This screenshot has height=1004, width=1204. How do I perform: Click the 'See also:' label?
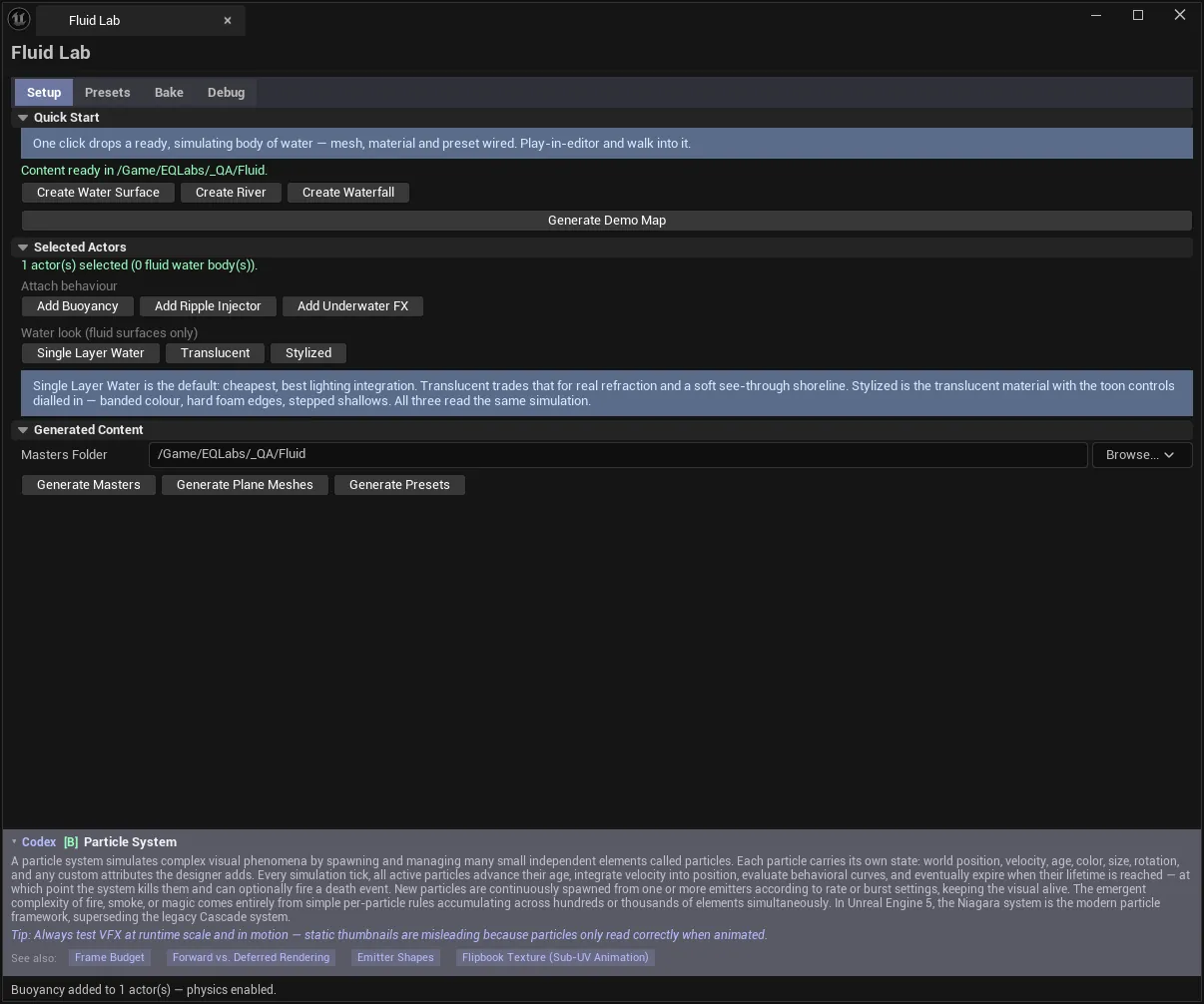34,958
